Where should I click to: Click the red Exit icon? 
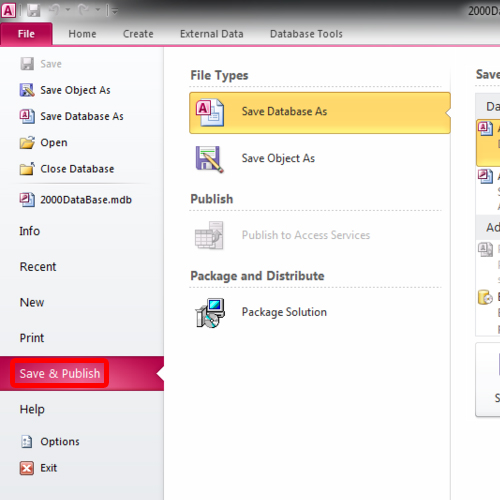(x=27, y=468)
